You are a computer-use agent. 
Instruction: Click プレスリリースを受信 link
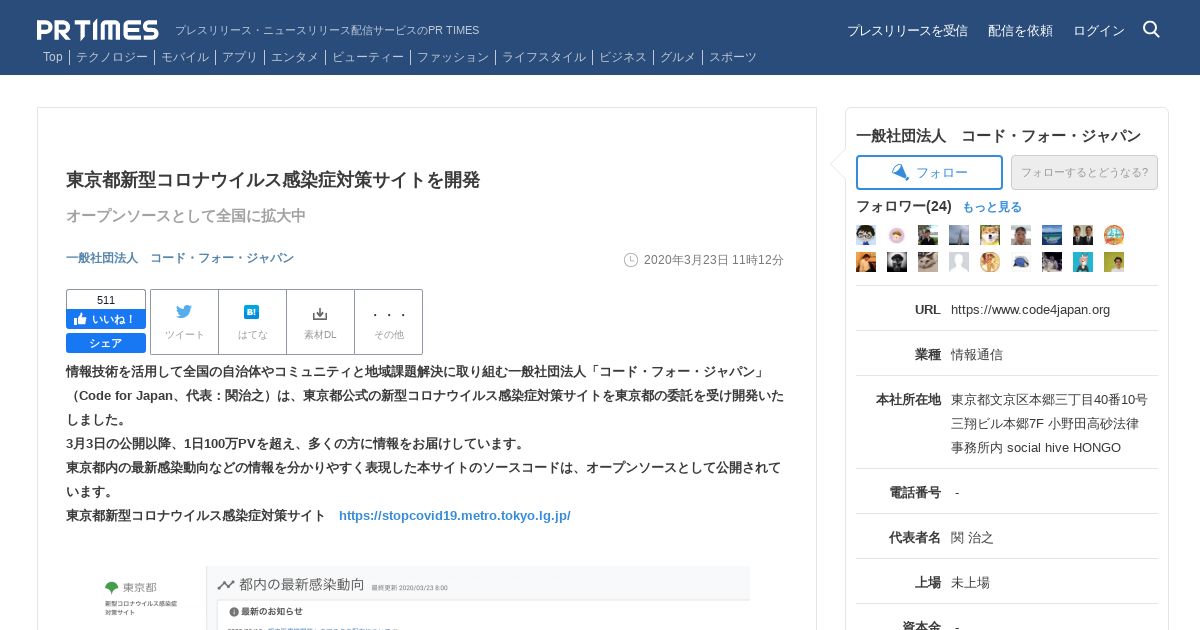907,31
